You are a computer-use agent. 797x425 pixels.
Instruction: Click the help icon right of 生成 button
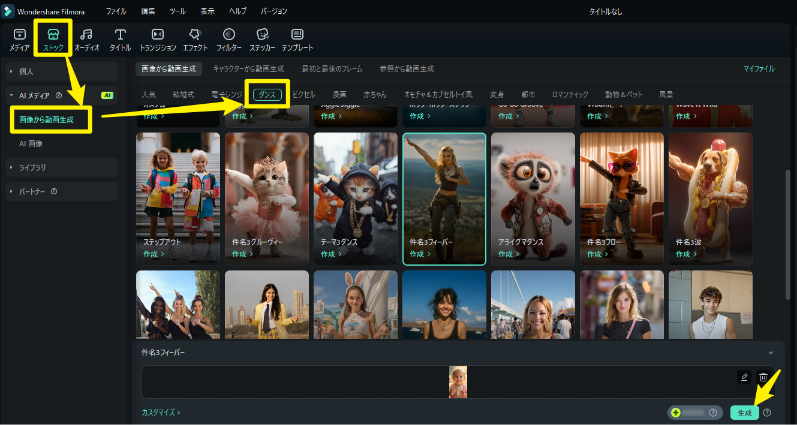(x=767, y=412)
